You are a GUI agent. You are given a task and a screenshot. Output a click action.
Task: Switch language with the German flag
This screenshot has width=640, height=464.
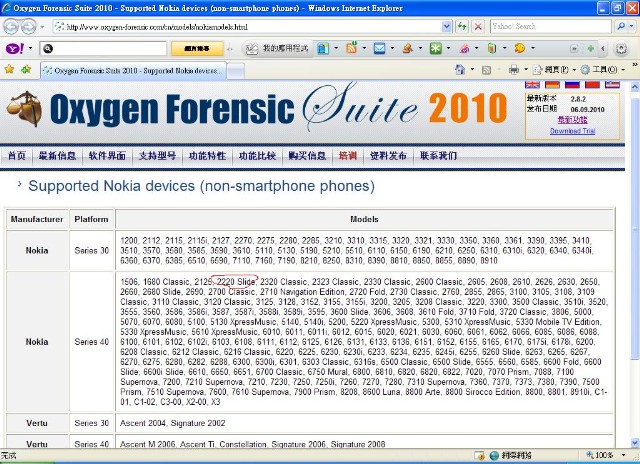(552, 84)
